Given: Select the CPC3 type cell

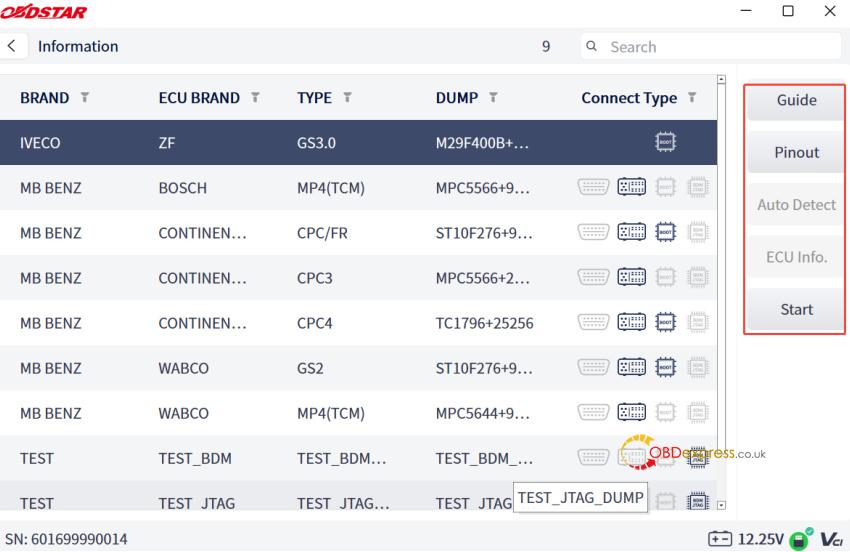Looking at the screenshot, I should point(314,278).
